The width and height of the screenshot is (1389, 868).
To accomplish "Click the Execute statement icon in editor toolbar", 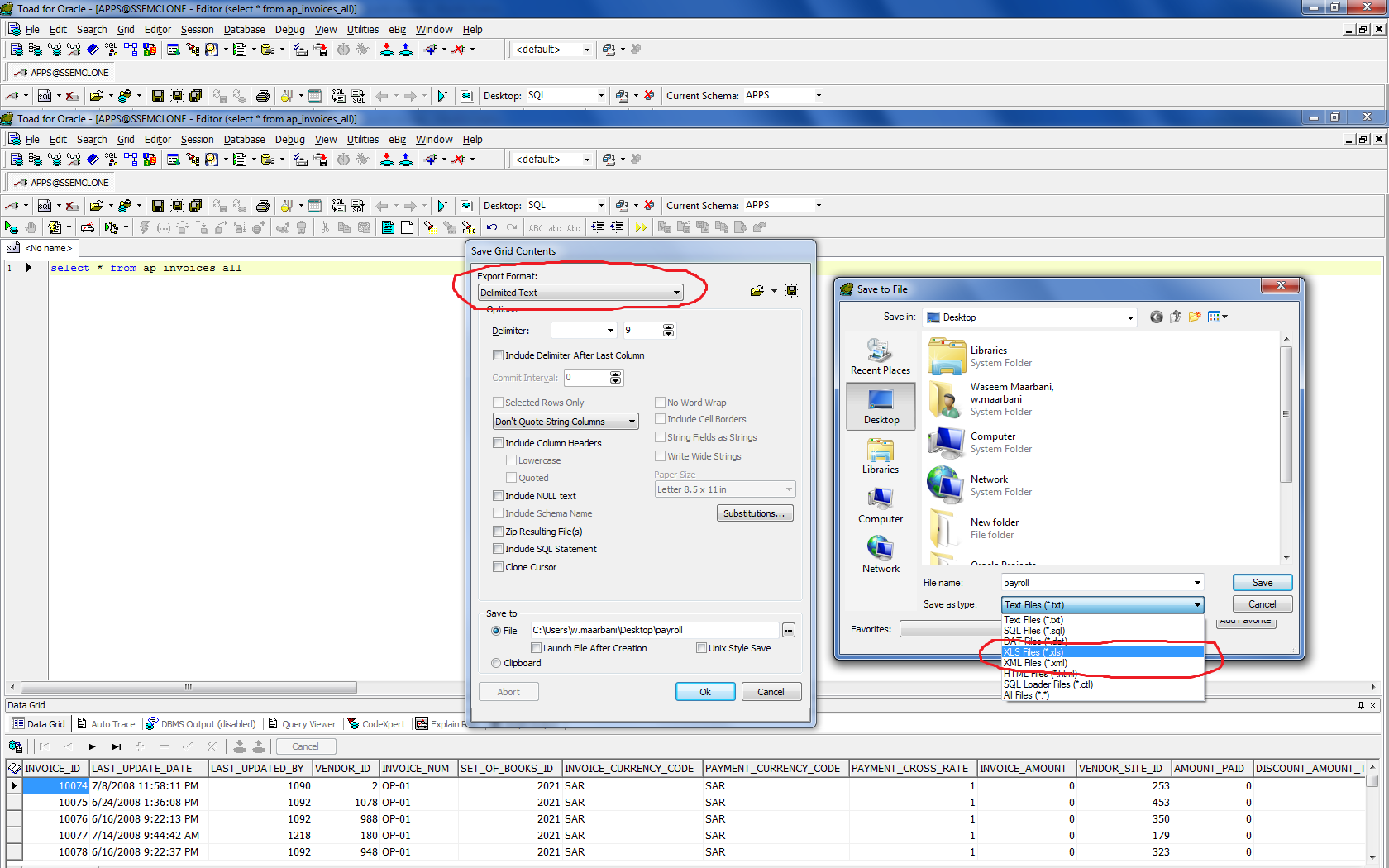I will click(11, 227).
